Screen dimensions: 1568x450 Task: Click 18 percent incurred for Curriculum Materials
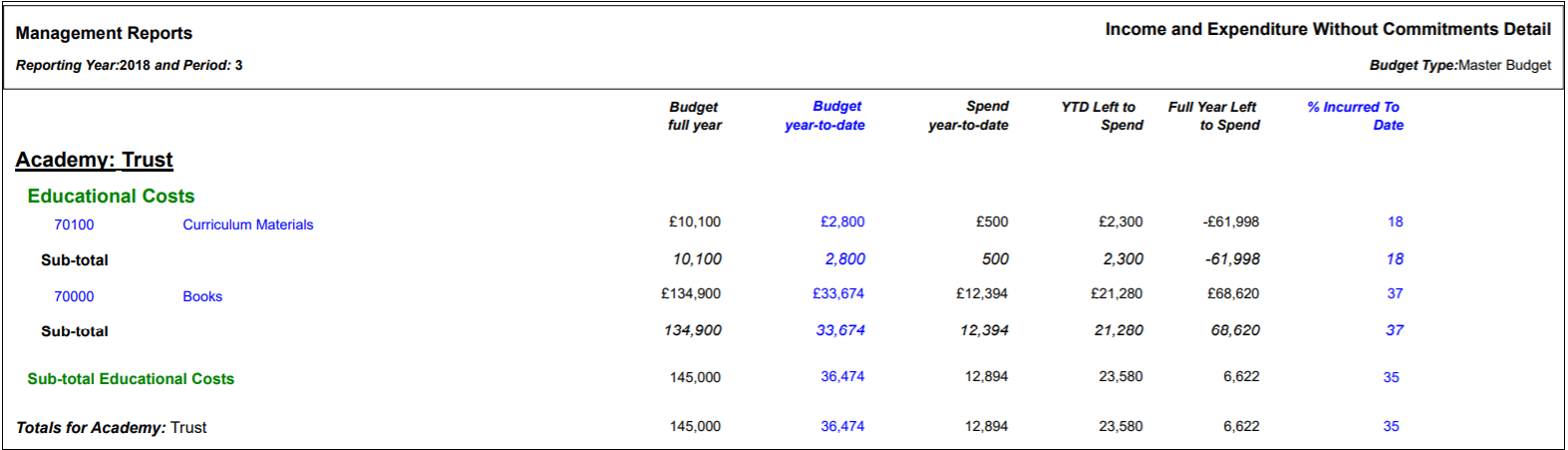[x=1395, y=222]
